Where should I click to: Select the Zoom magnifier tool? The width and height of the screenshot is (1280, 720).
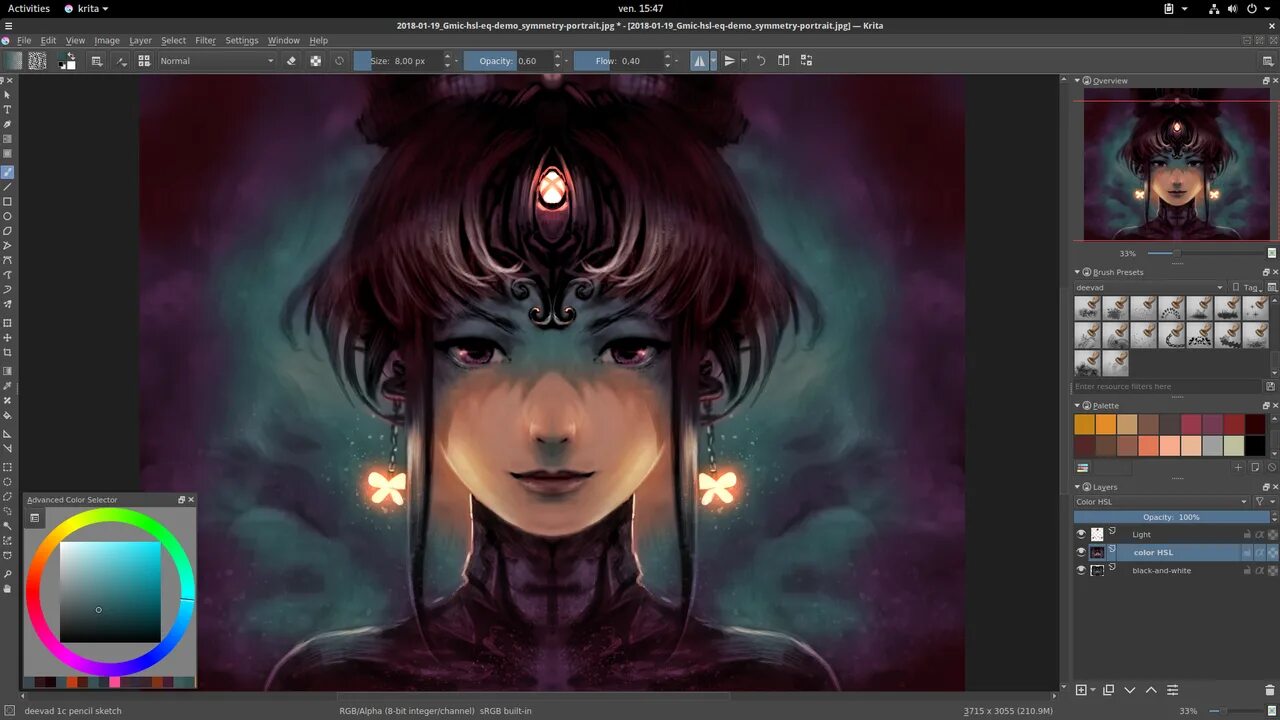pos(7,574)
